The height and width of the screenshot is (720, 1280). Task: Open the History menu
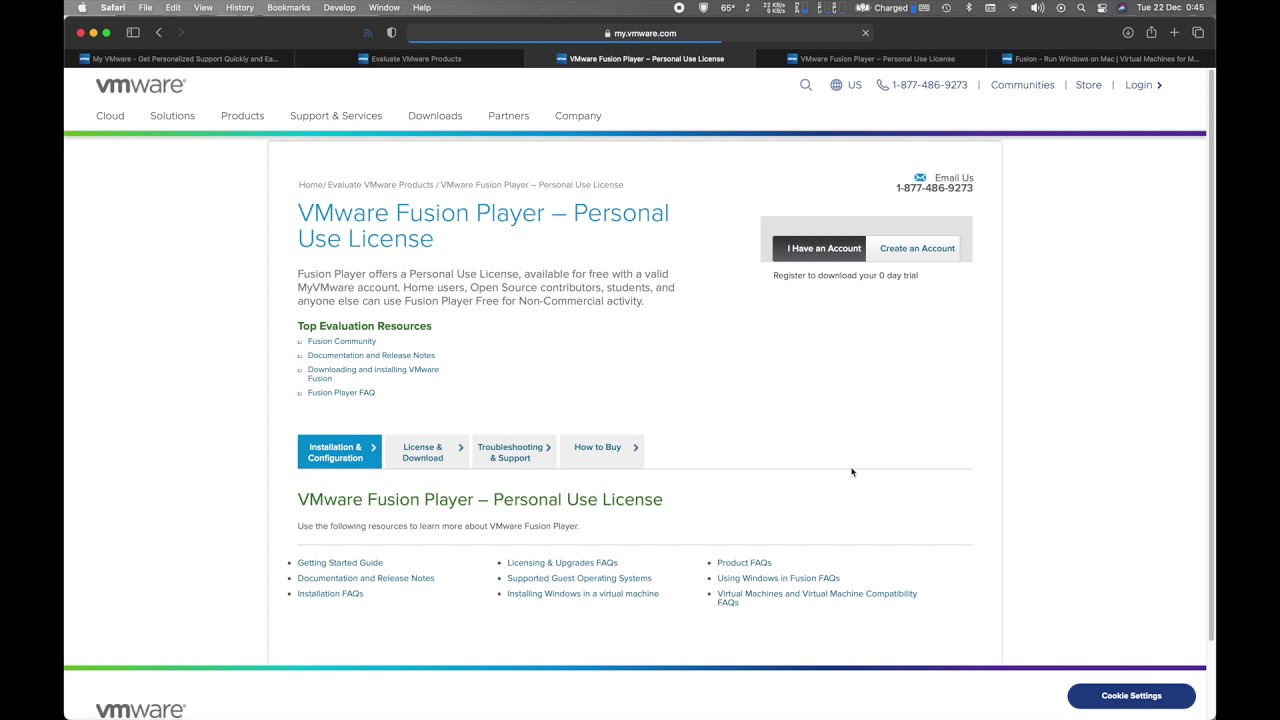pos(240,8)
